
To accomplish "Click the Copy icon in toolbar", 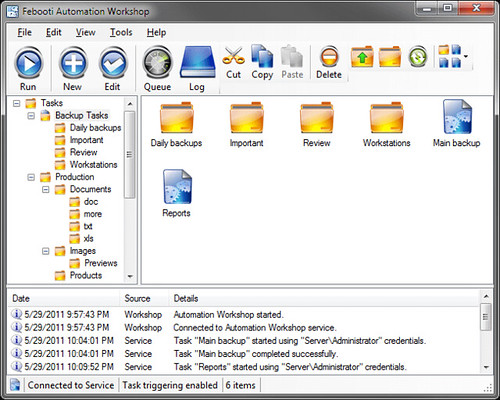I will coord(262,56).
